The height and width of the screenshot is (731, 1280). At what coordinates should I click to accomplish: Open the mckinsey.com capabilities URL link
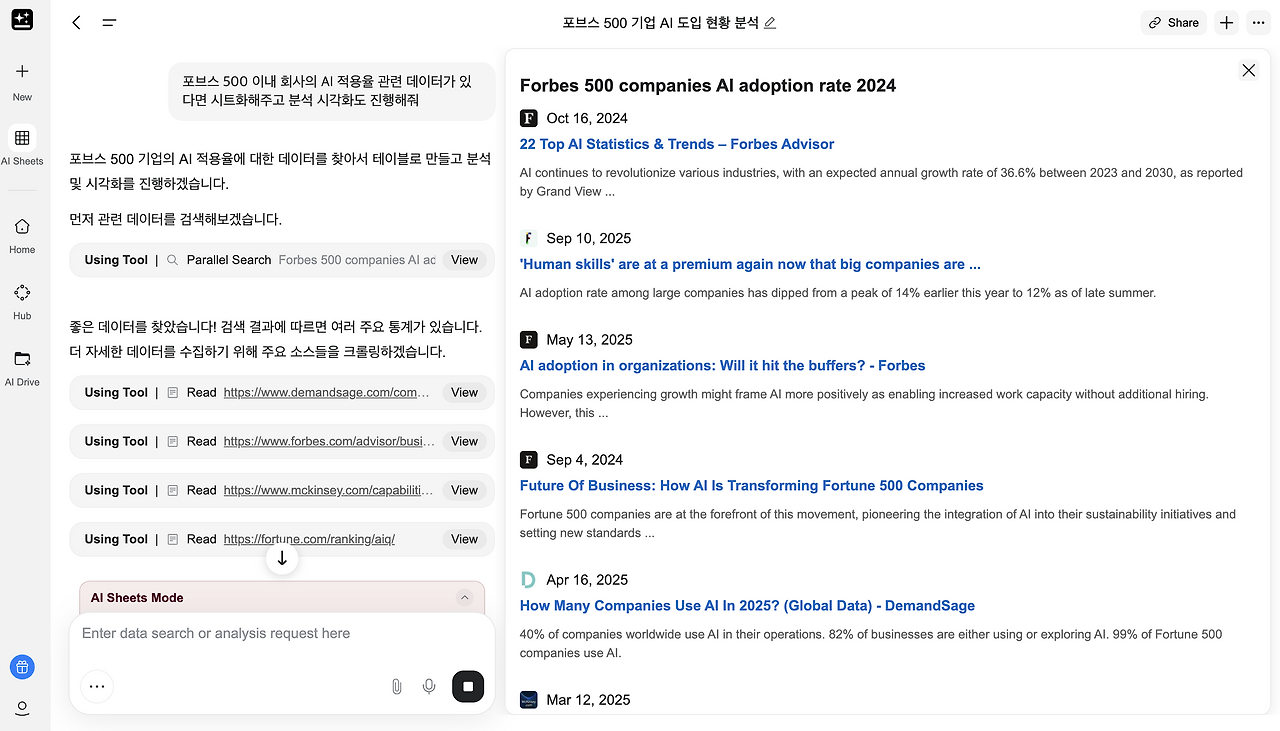click(328, 490)
